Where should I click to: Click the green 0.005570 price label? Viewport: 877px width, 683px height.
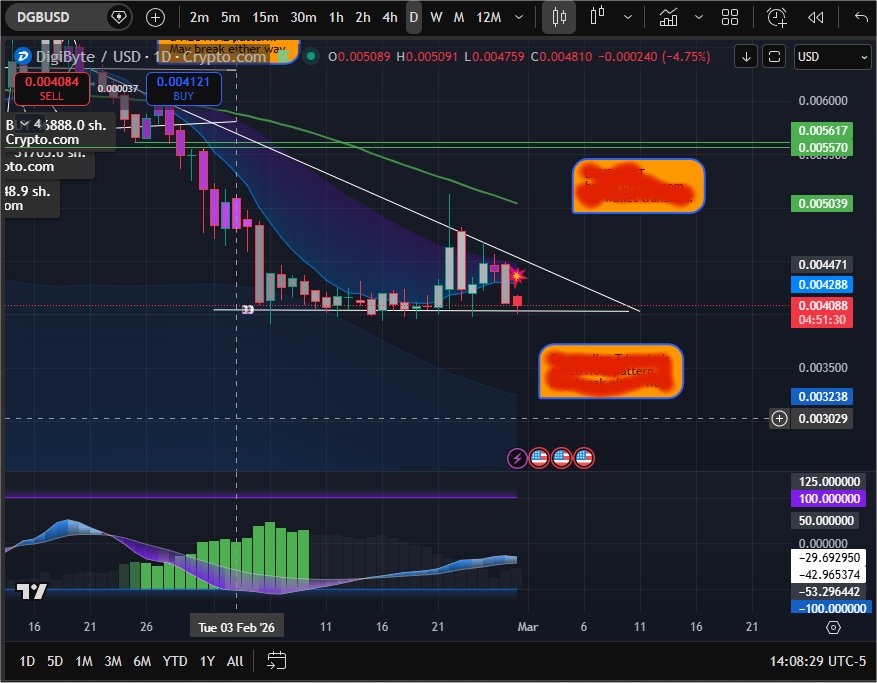[x=822, y=148]
